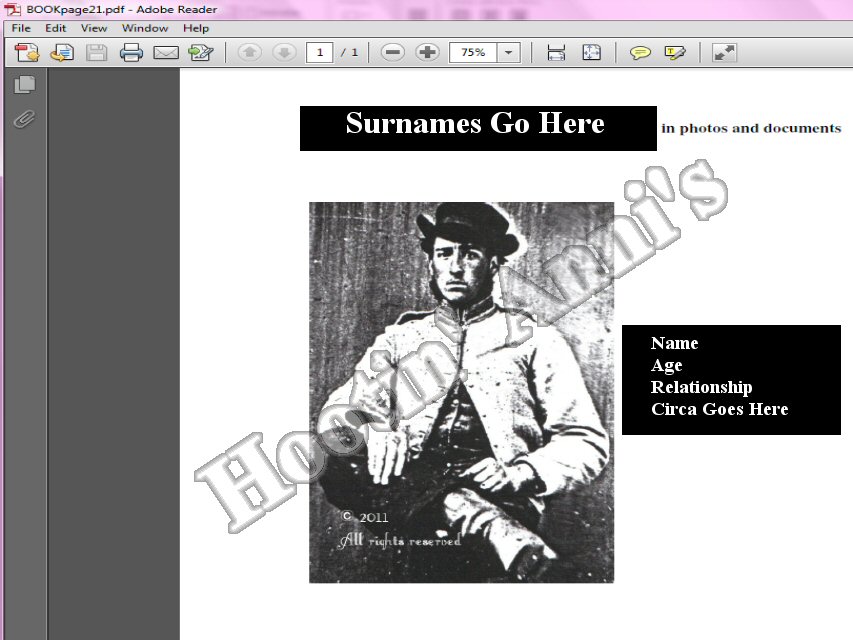Switch to read mode fullscreen icon
This screenshot has height=640, width=853.
pos(724,53)
